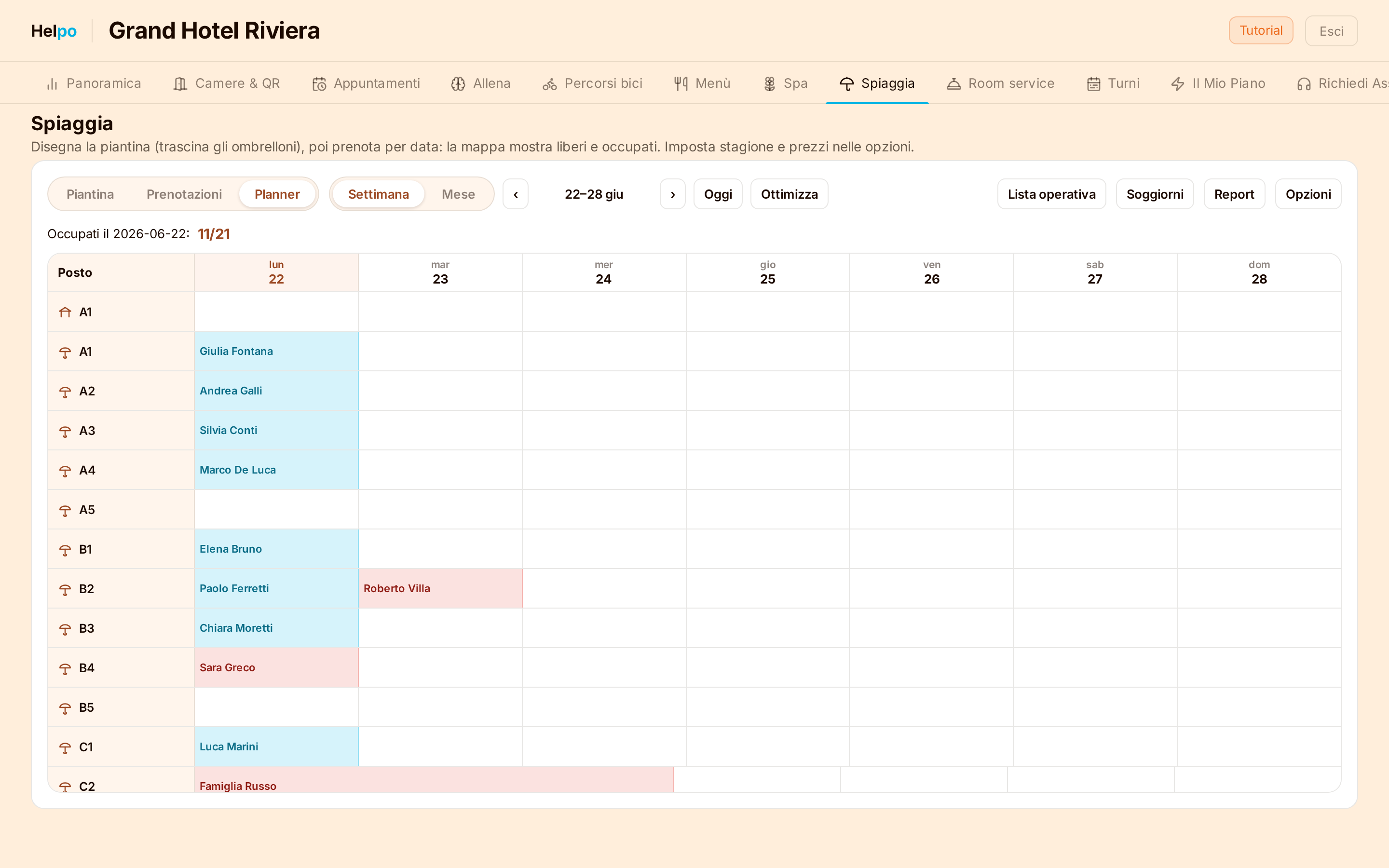The height and width of the screenshot is (868, 1389).
Task: Click the lun 22 column header
Action: (276, 272)
